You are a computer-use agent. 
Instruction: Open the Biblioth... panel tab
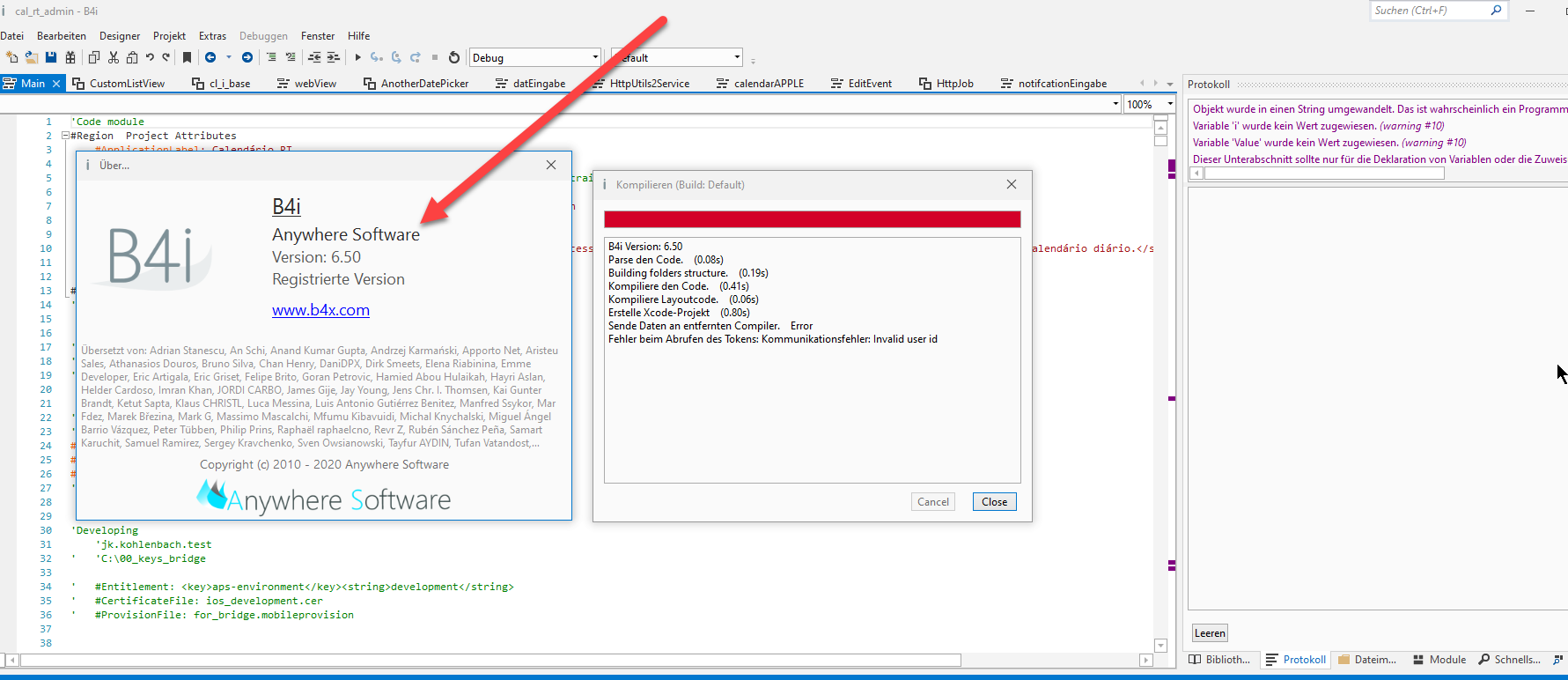[1219, 660]
